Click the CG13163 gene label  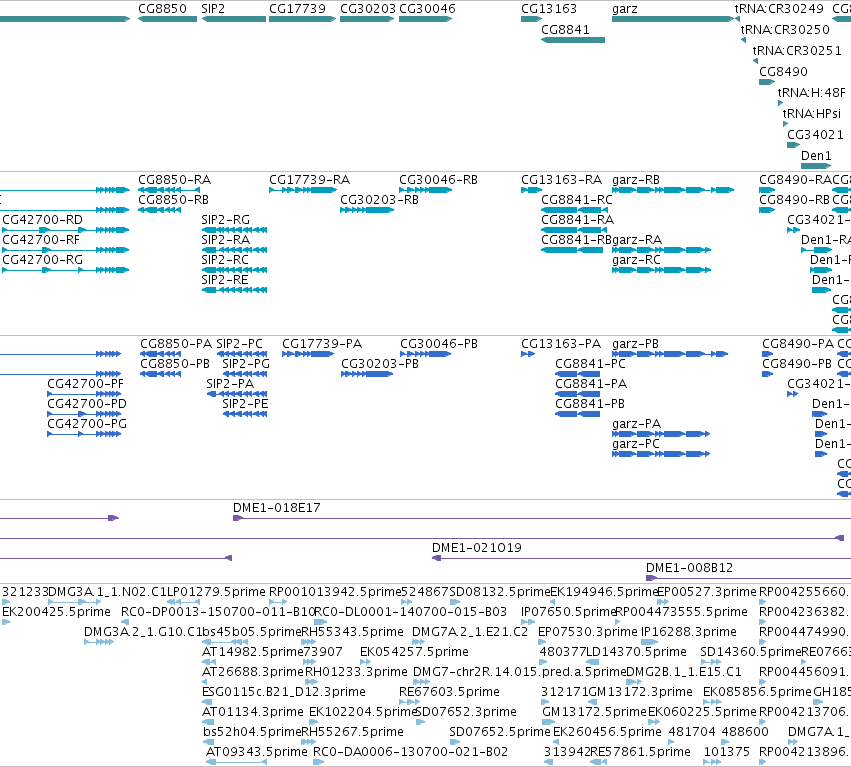549,9
